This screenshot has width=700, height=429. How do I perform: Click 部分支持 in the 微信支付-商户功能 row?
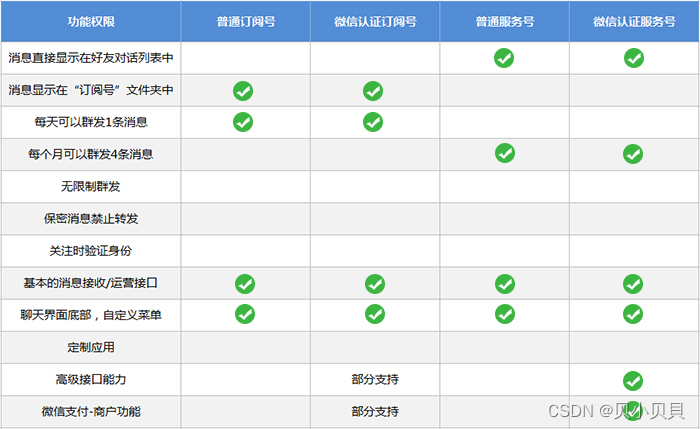[x=375, y=411]
